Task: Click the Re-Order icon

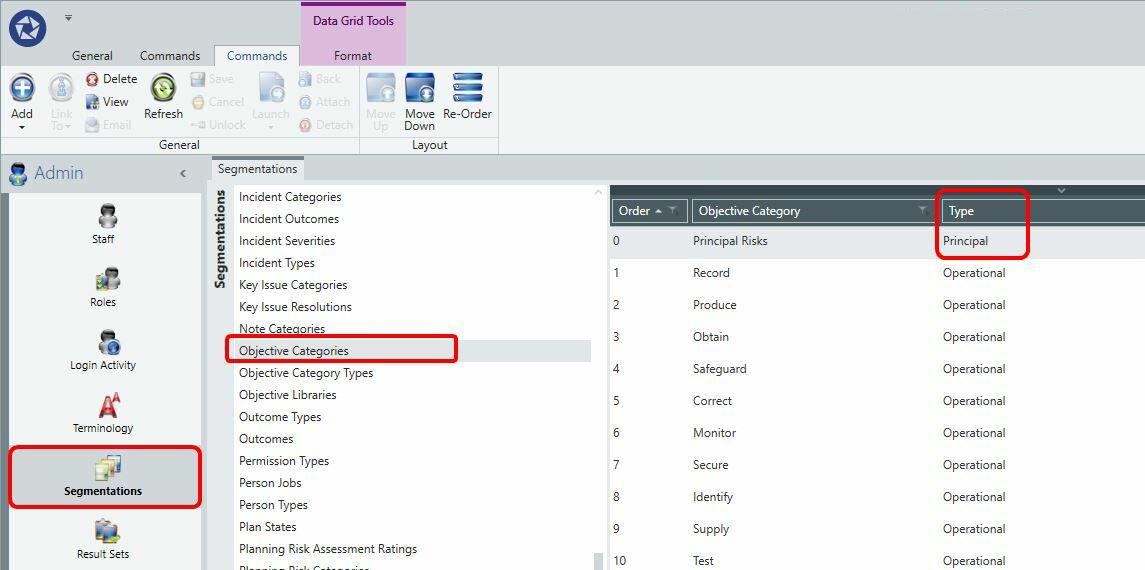Action: (467, 88)
